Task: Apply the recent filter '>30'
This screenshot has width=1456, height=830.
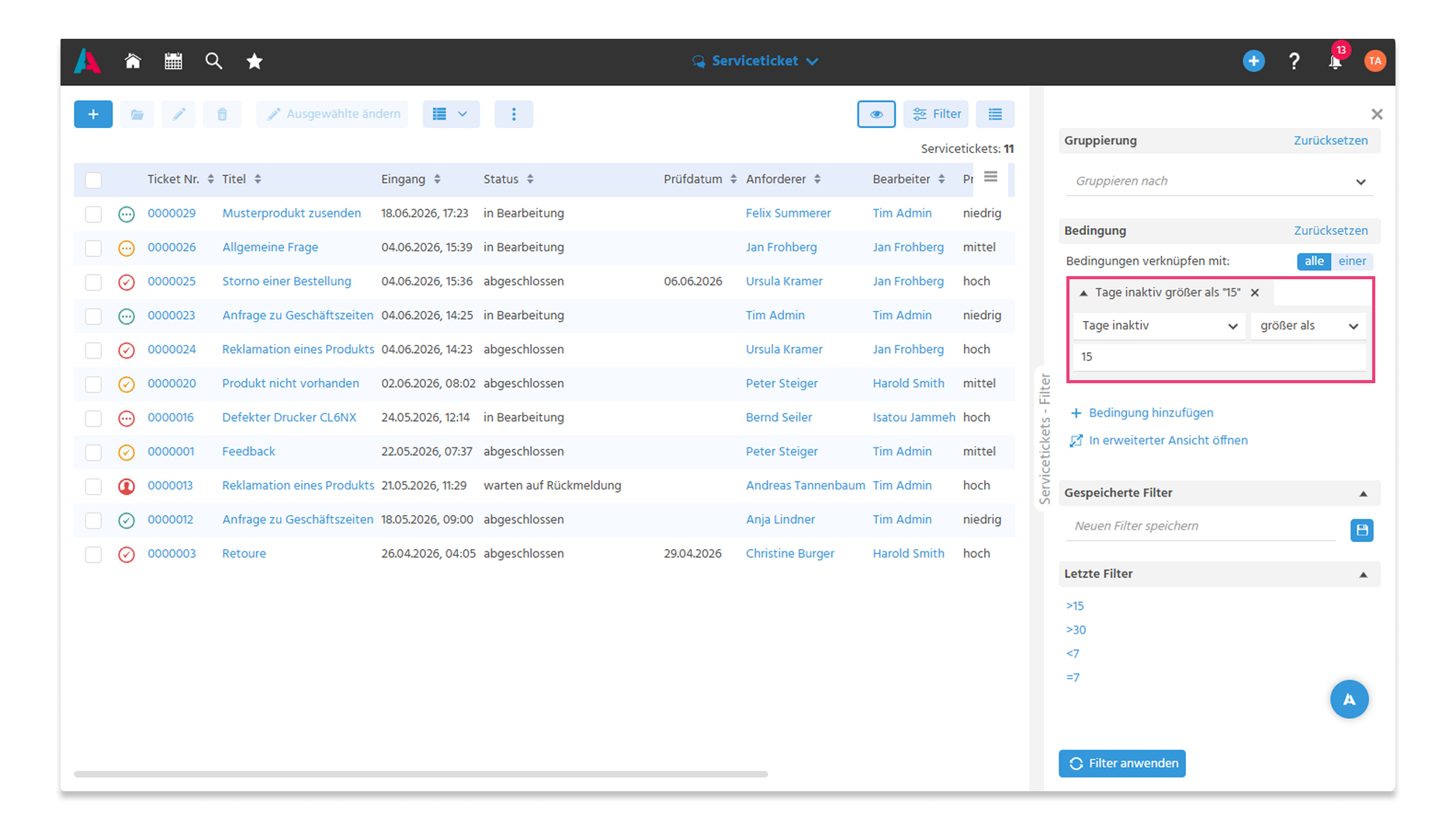Action: tap(1076, 630)
